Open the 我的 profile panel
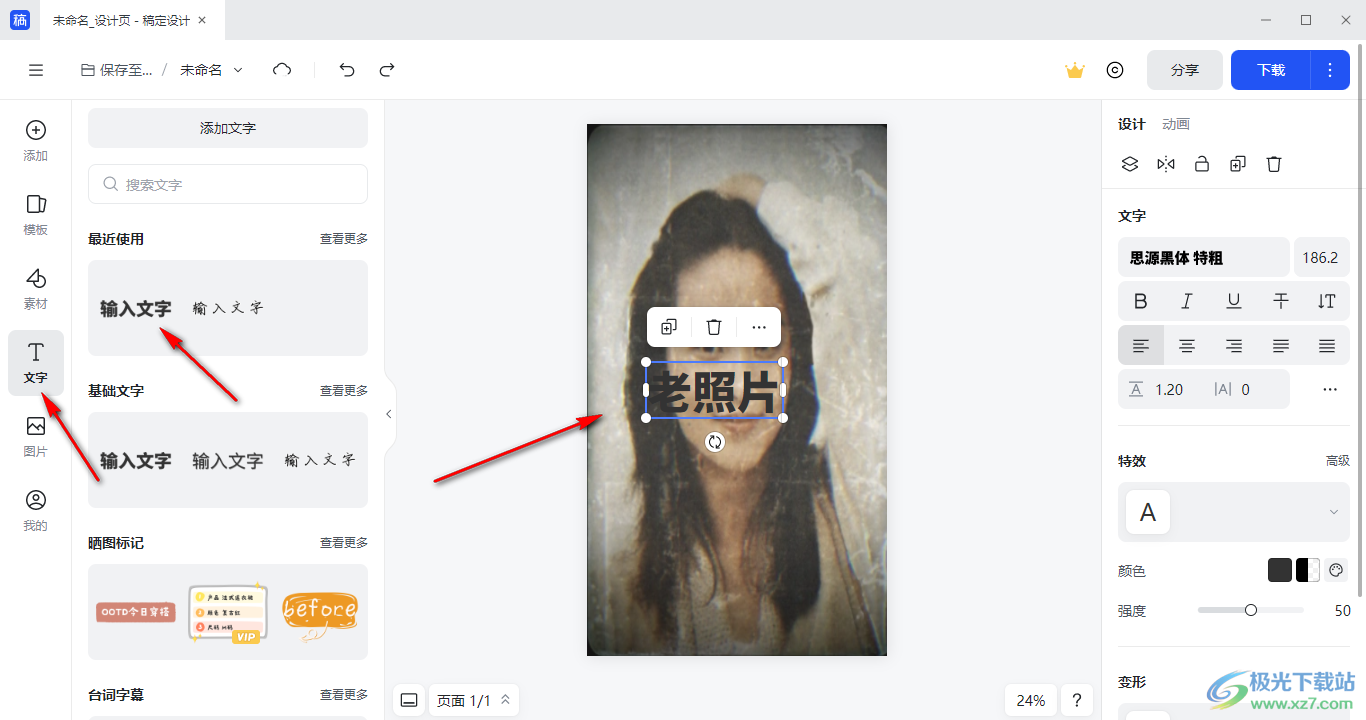This screenshot has height=720, width=1366. click(x=36, y=510)
